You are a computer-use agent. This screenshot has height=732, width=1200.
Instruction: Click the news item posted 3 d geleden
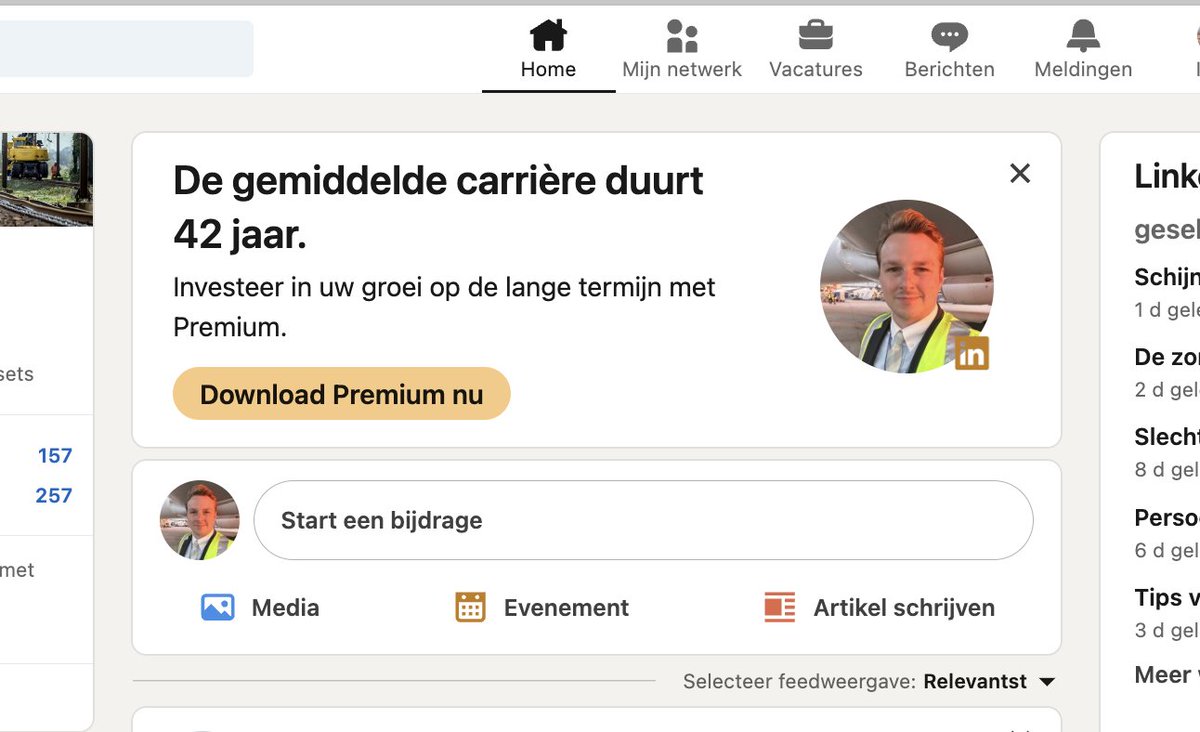point(1167,613)
